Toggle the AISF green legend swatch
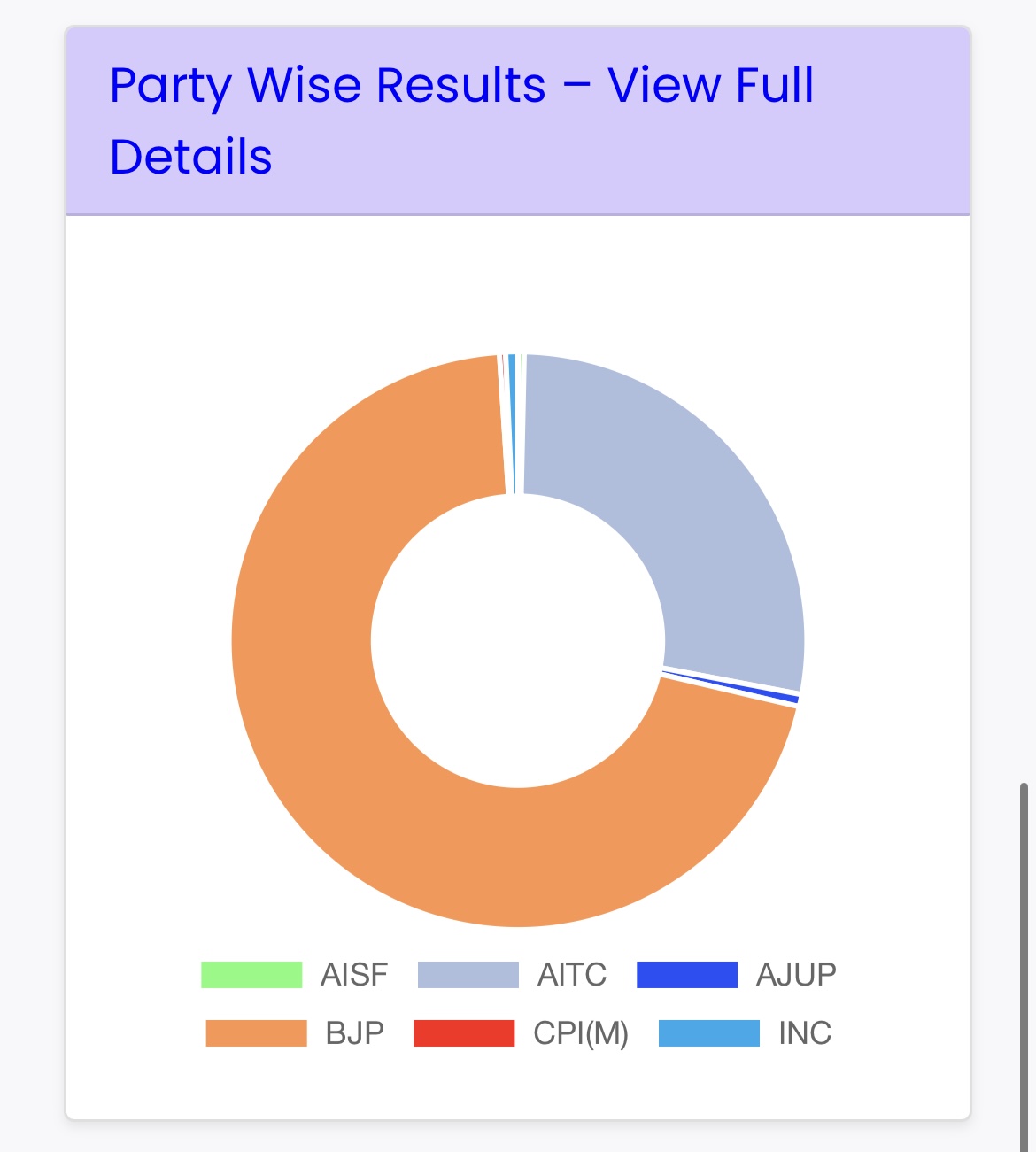 251,975
